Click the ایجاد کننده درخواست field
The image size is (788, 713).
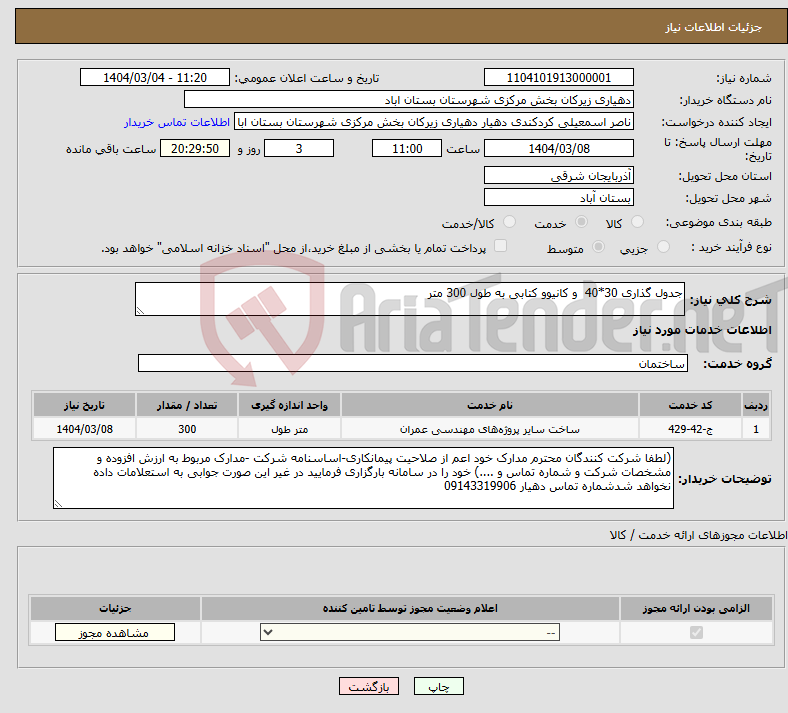(434, 122)
